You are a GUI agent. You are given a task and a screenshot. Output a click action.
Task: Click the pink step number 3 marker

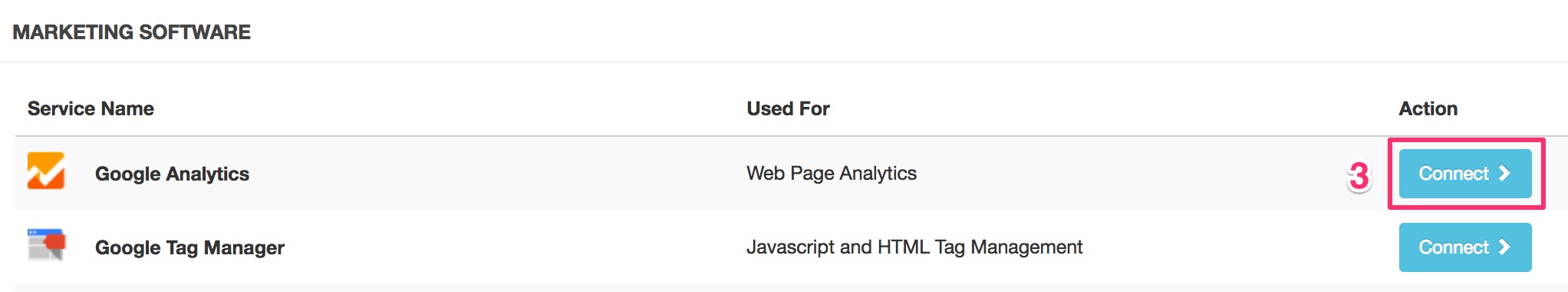tap(1359, 176)
